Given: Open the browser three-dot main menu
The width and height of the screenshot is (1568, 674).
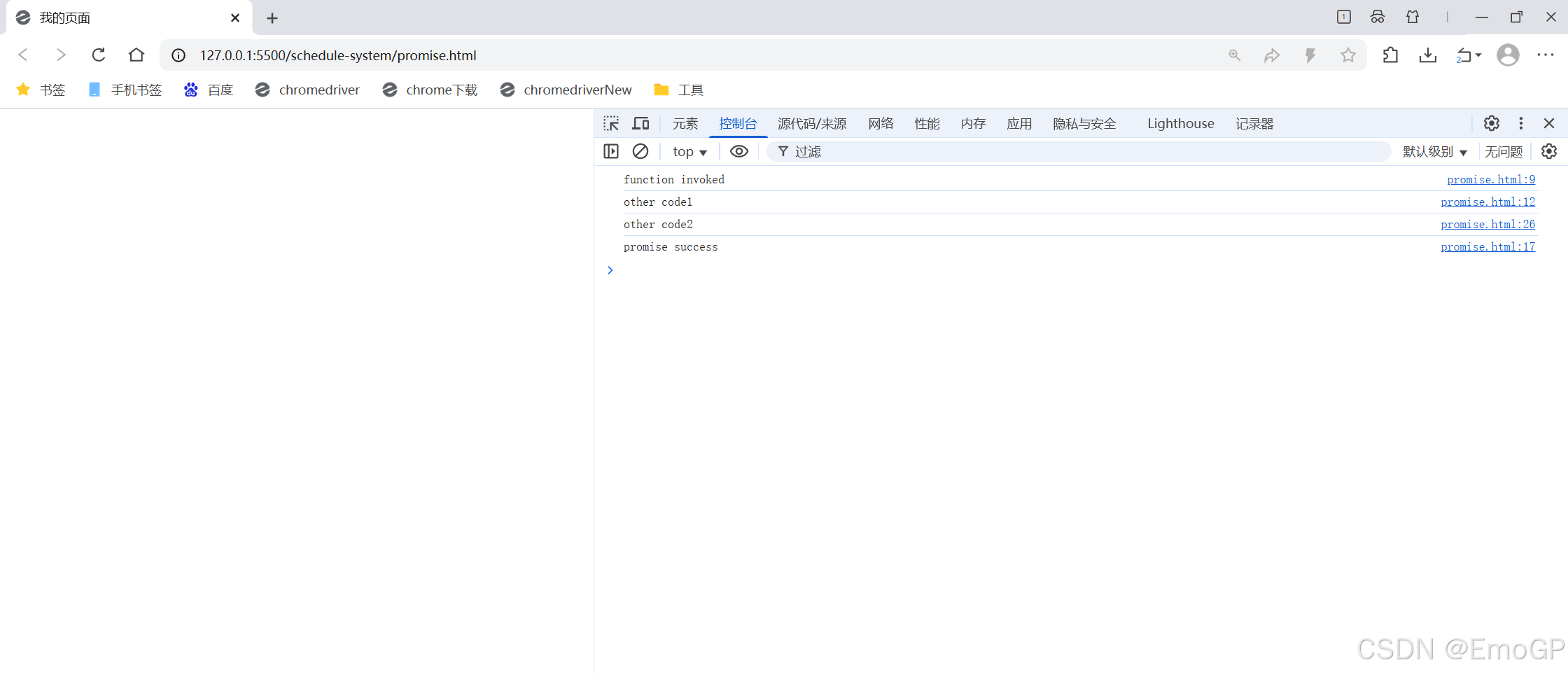Looking at the screenshot, I should click(1546, 55).
